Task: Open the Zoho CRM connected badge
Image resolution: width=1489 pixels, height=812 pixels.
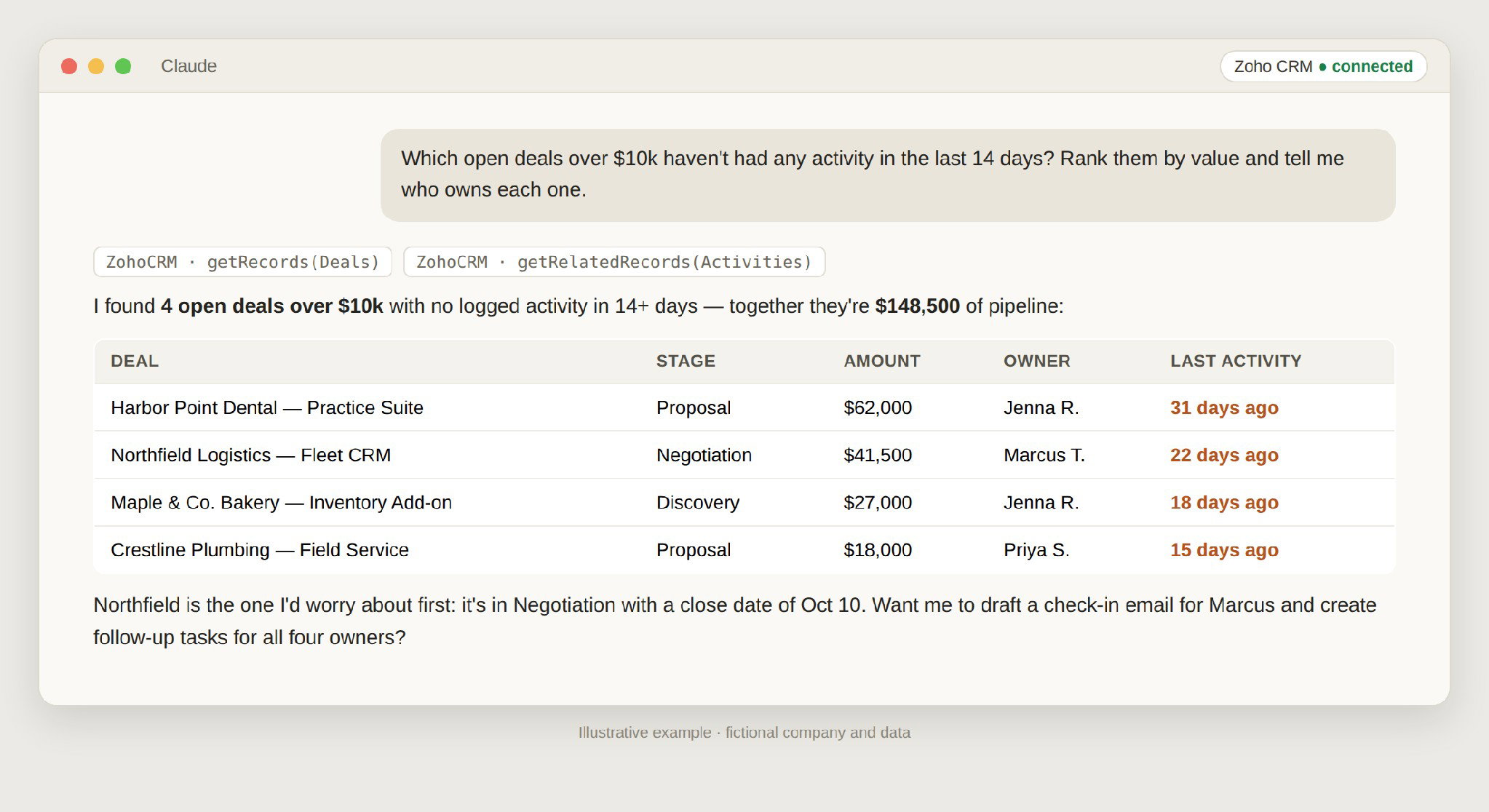Action: click(1323, 66)
